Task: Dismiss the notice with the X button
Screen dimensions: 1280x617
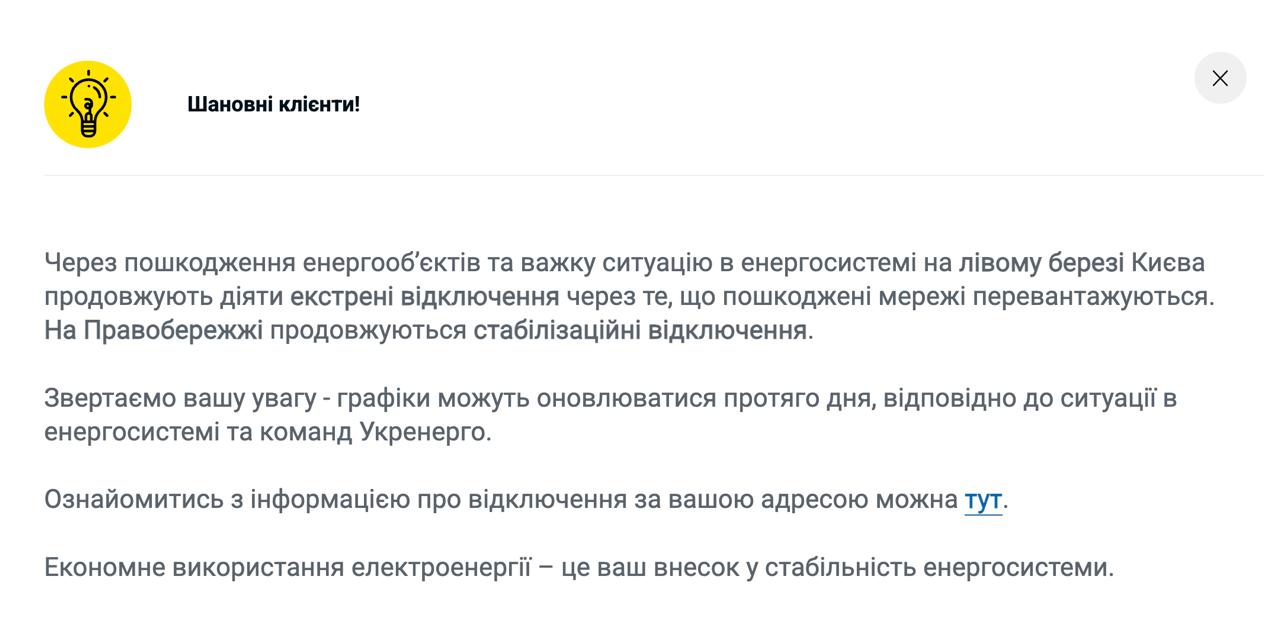Action: click(1219, 77)
